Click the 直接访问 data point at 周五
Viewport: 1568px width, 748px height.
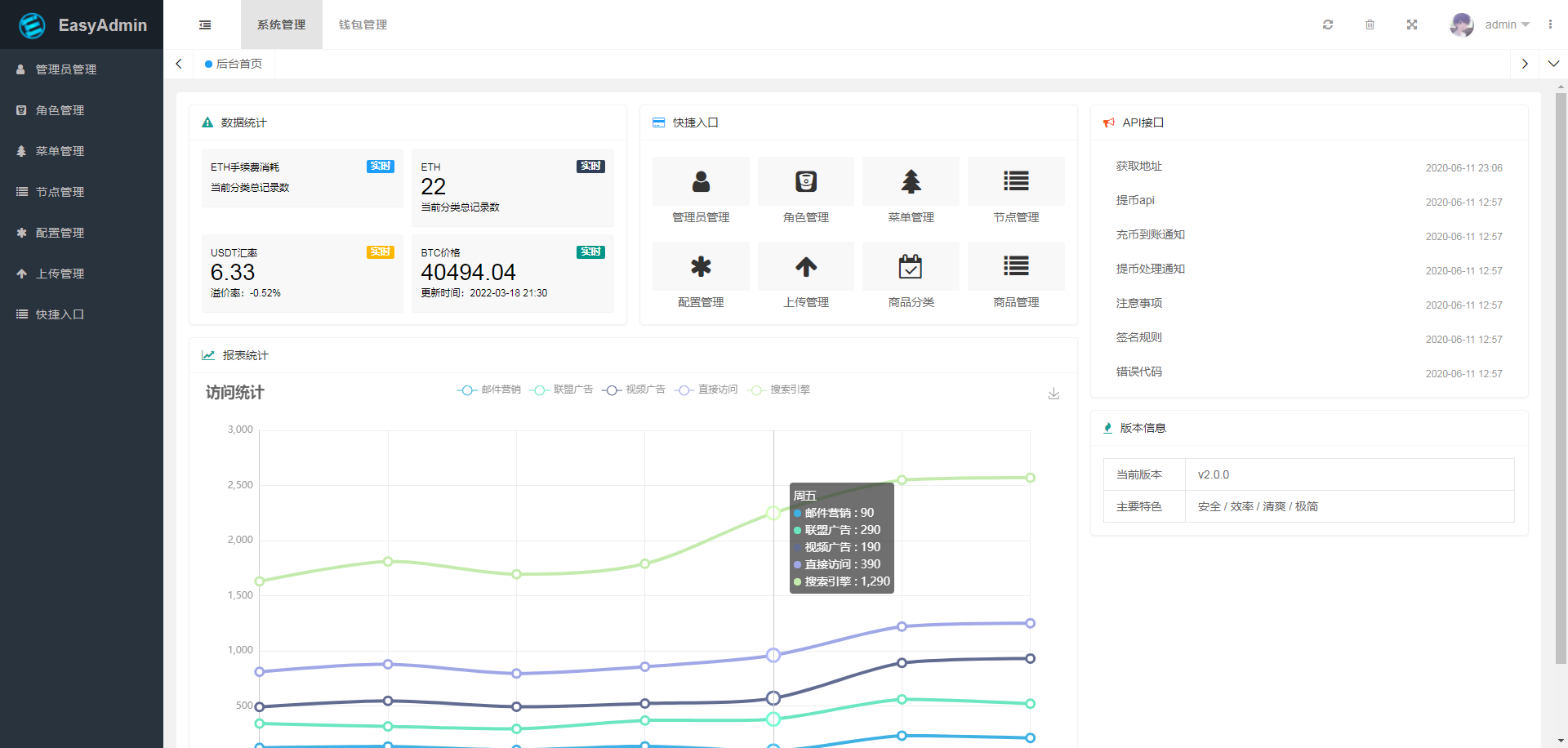pyautogui.click(x=773, y=655)
